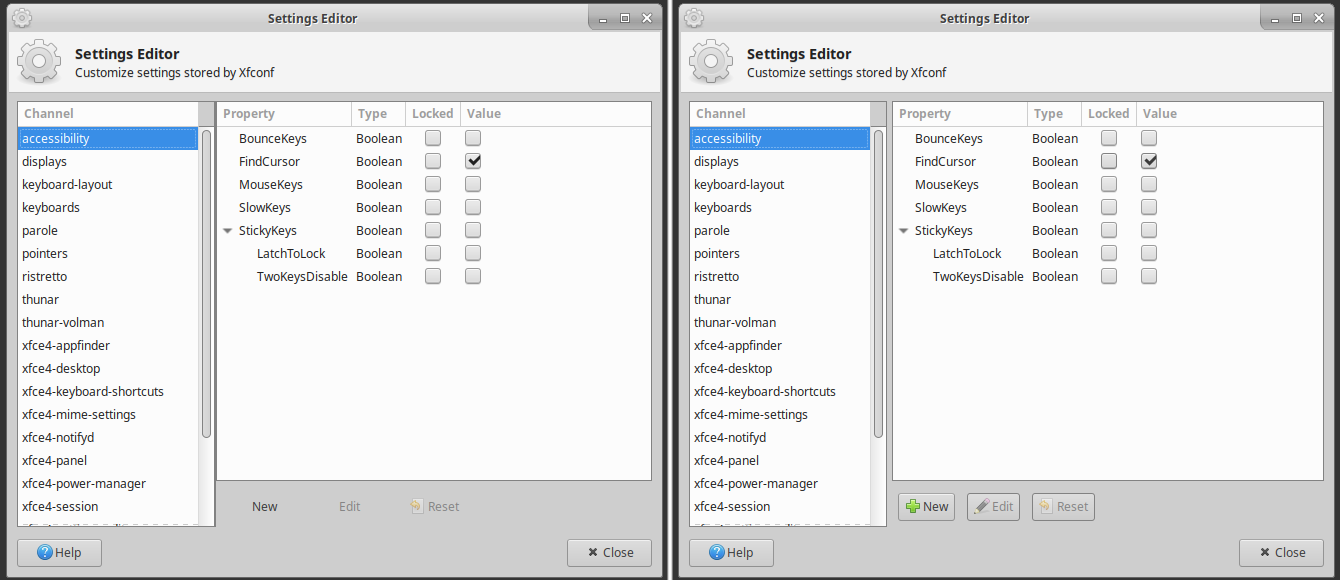Collapse the StickyKeys expander in left window
Screen dimensions: 1340x580
click(227, 230)
